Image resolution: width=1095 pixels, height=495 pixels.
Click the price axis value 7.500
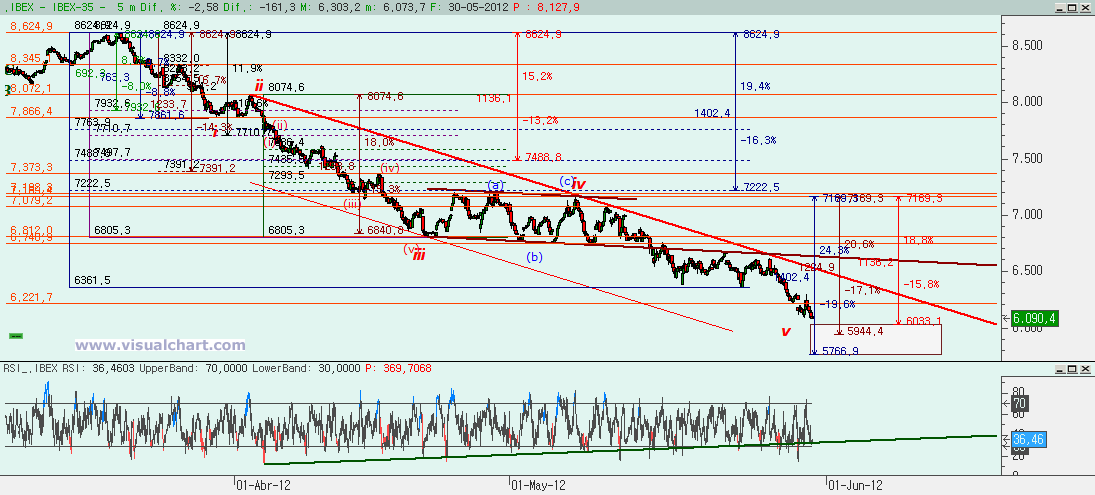point(1029,158)
